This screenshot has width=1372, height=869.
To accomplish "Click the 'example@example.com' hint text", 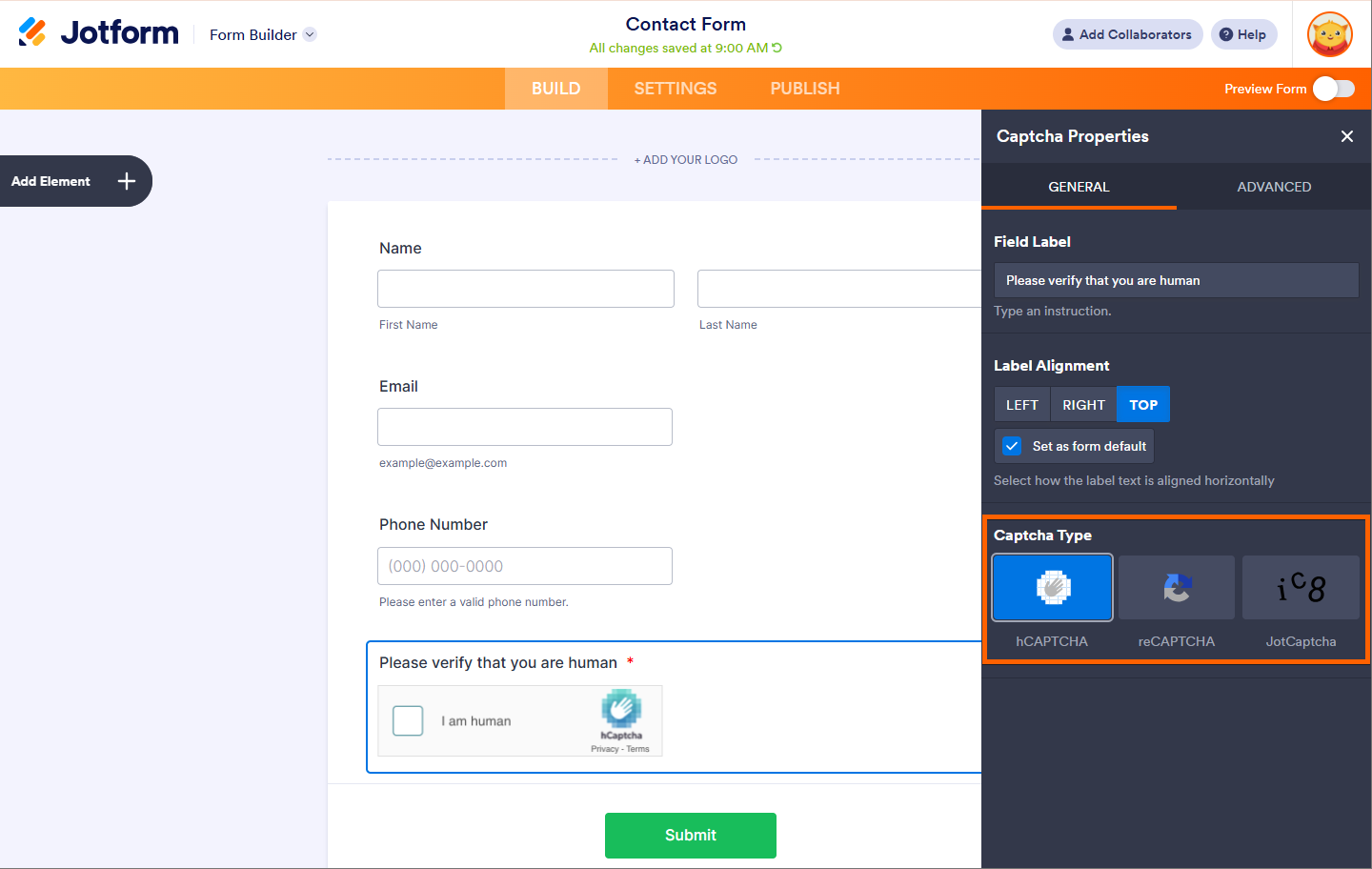I will 443,463.
